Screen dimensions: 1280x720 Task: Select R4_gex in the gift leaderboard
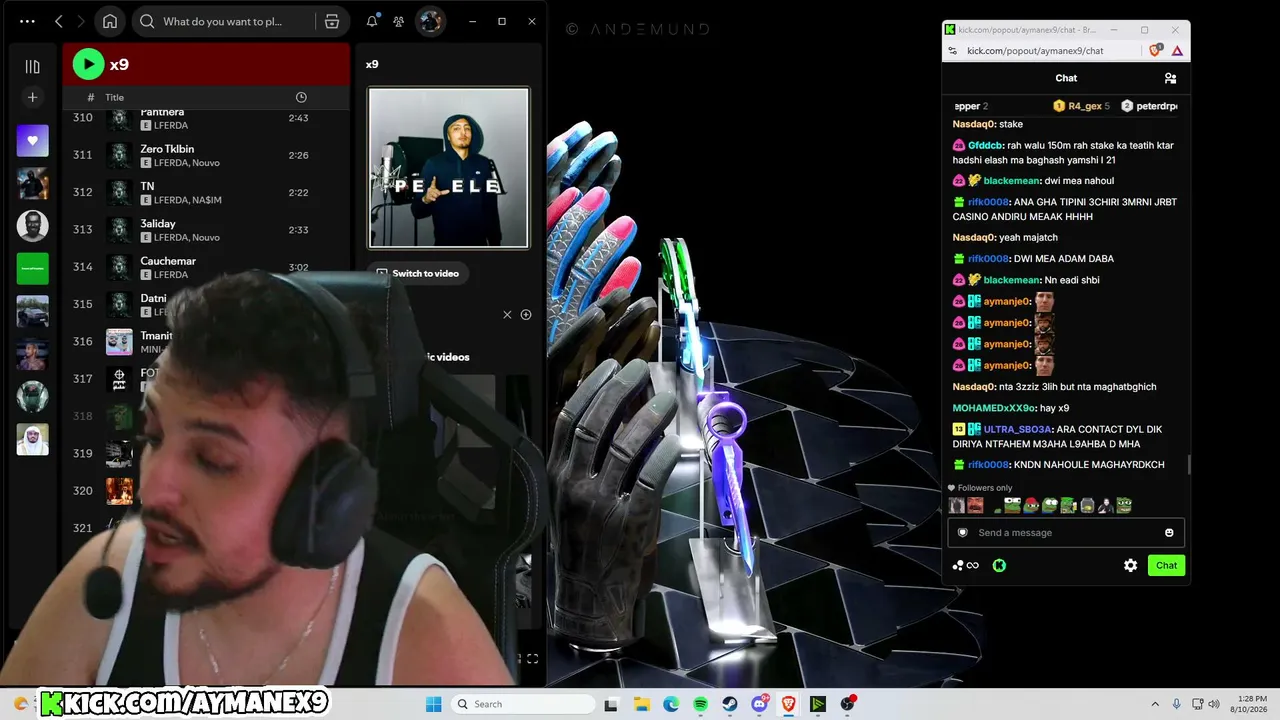[x=1085, y=106]
